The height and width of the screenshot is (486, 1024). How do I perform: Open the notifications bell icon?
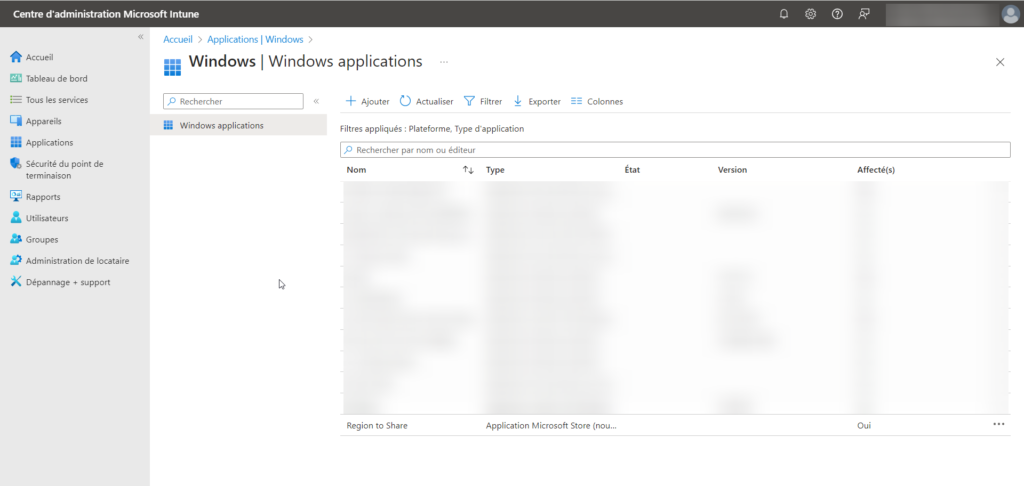(x=783, y=14)
